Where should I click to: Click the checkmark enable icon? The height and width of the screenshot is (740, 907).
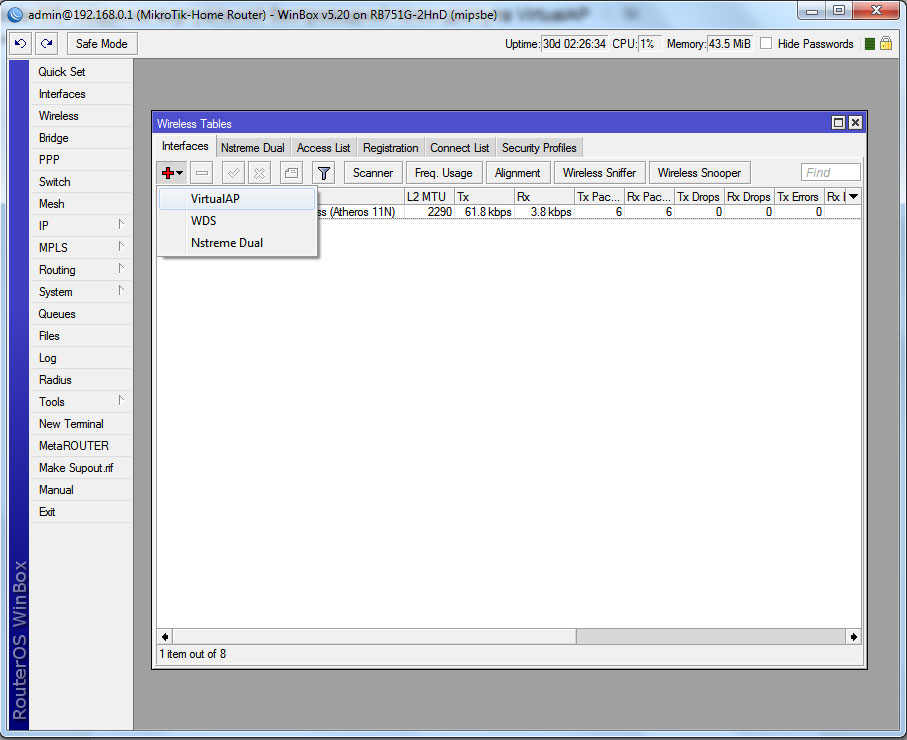[233, 173]
